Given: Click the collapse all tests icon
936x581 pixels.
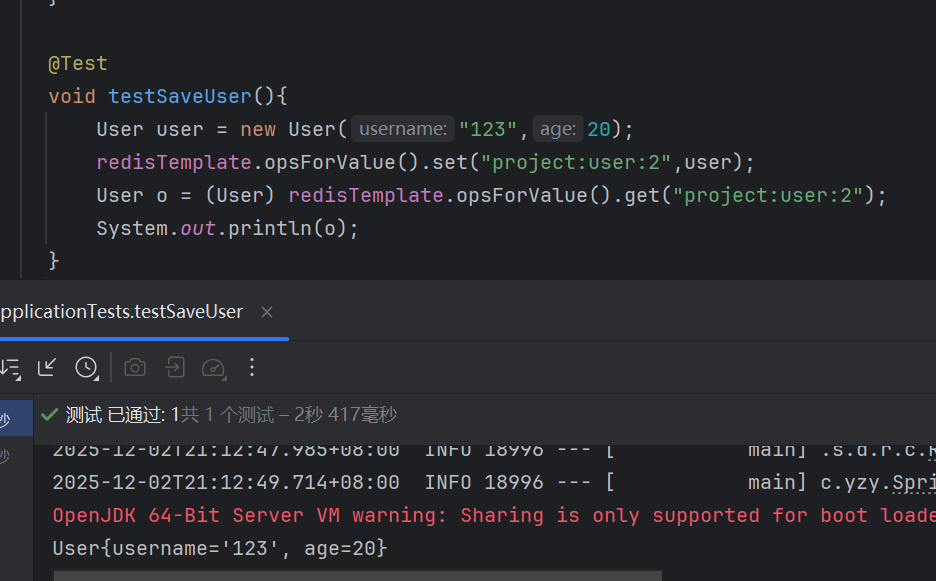Looking at the screenshot, I should click(47, 367).
